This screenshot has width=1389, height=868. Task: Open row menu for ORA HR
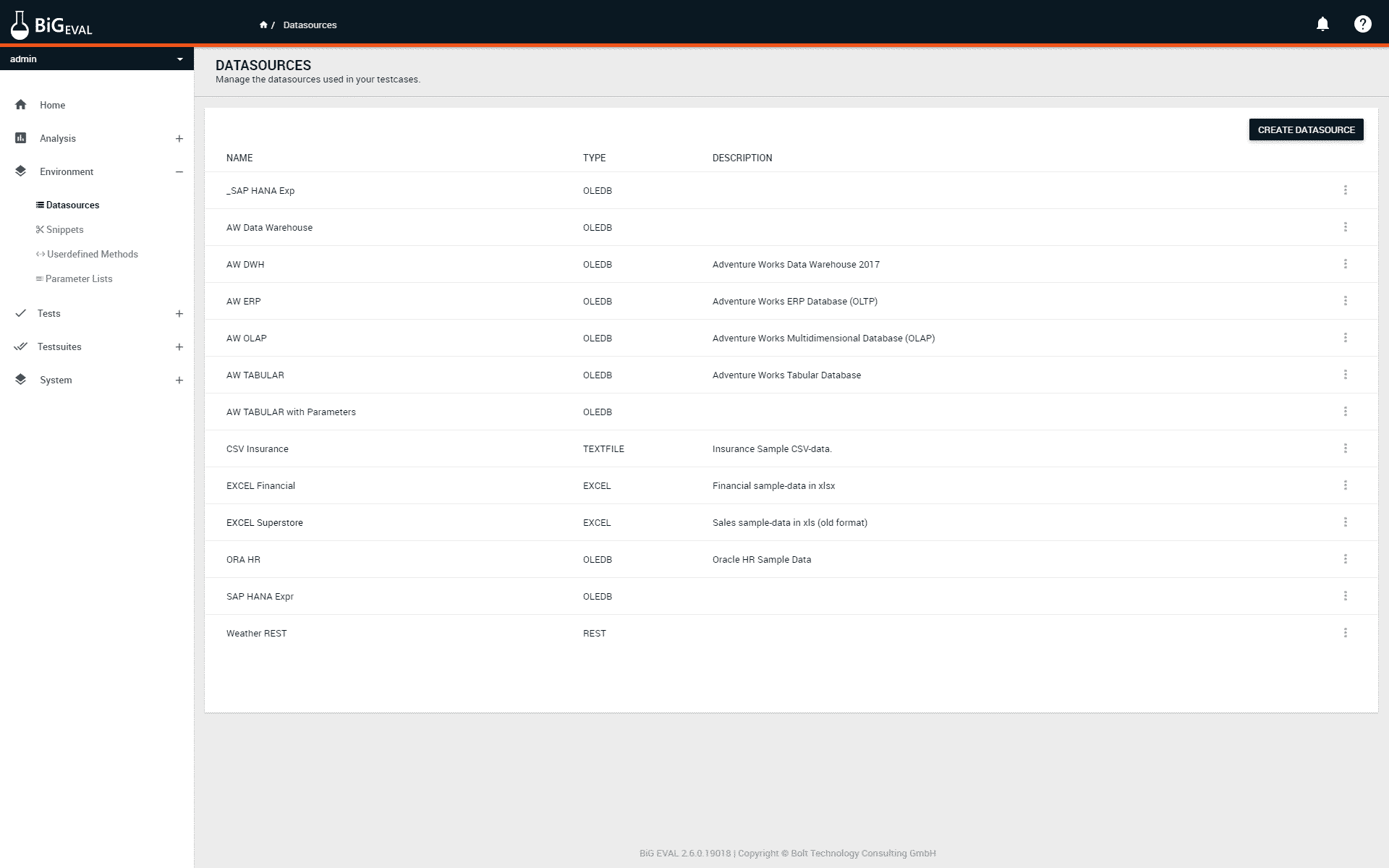pyautogui.click(x=1345, y=559)
